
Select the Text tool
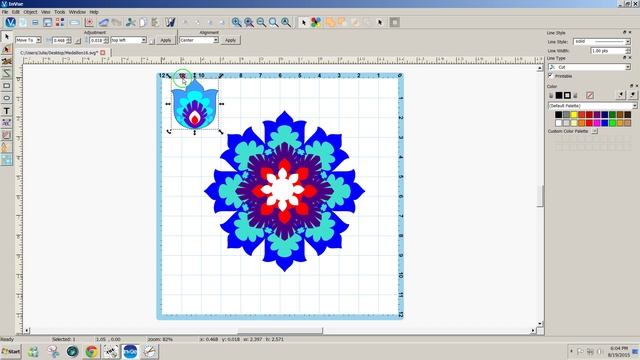7,111
